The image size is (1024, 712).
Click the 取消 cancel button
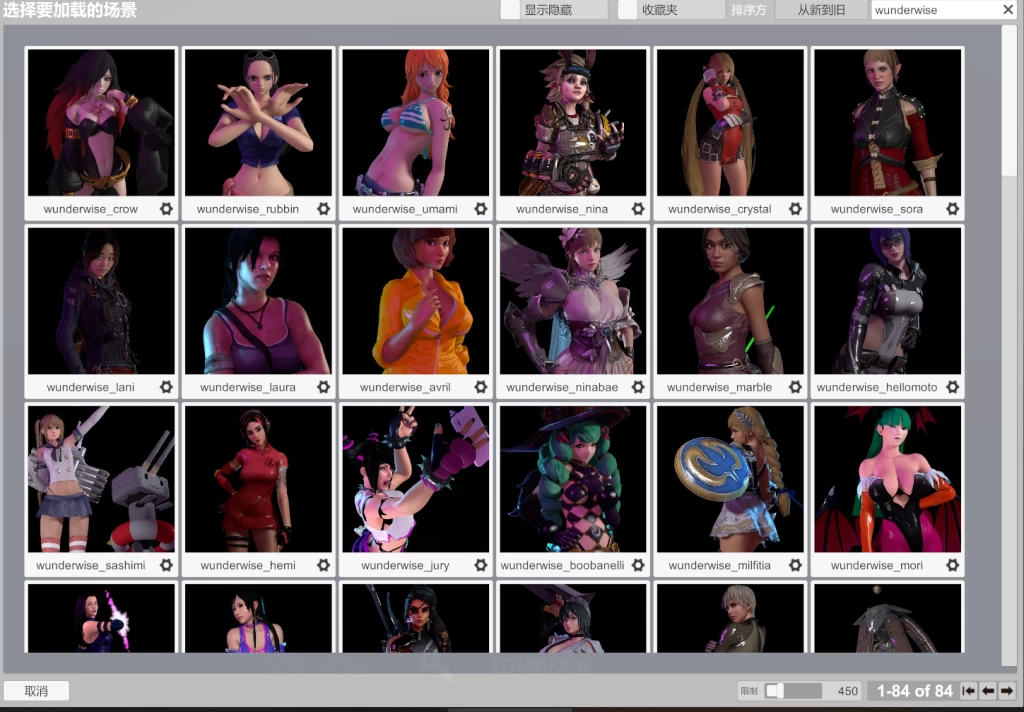pyautogui.click(x=36, y=691)
